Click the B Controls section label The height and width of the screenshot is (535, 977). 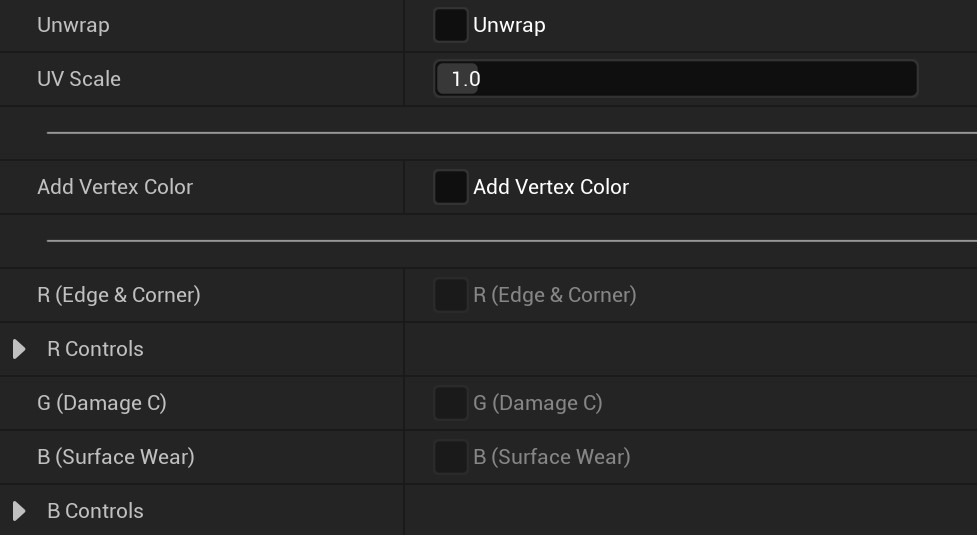point(95,511)
